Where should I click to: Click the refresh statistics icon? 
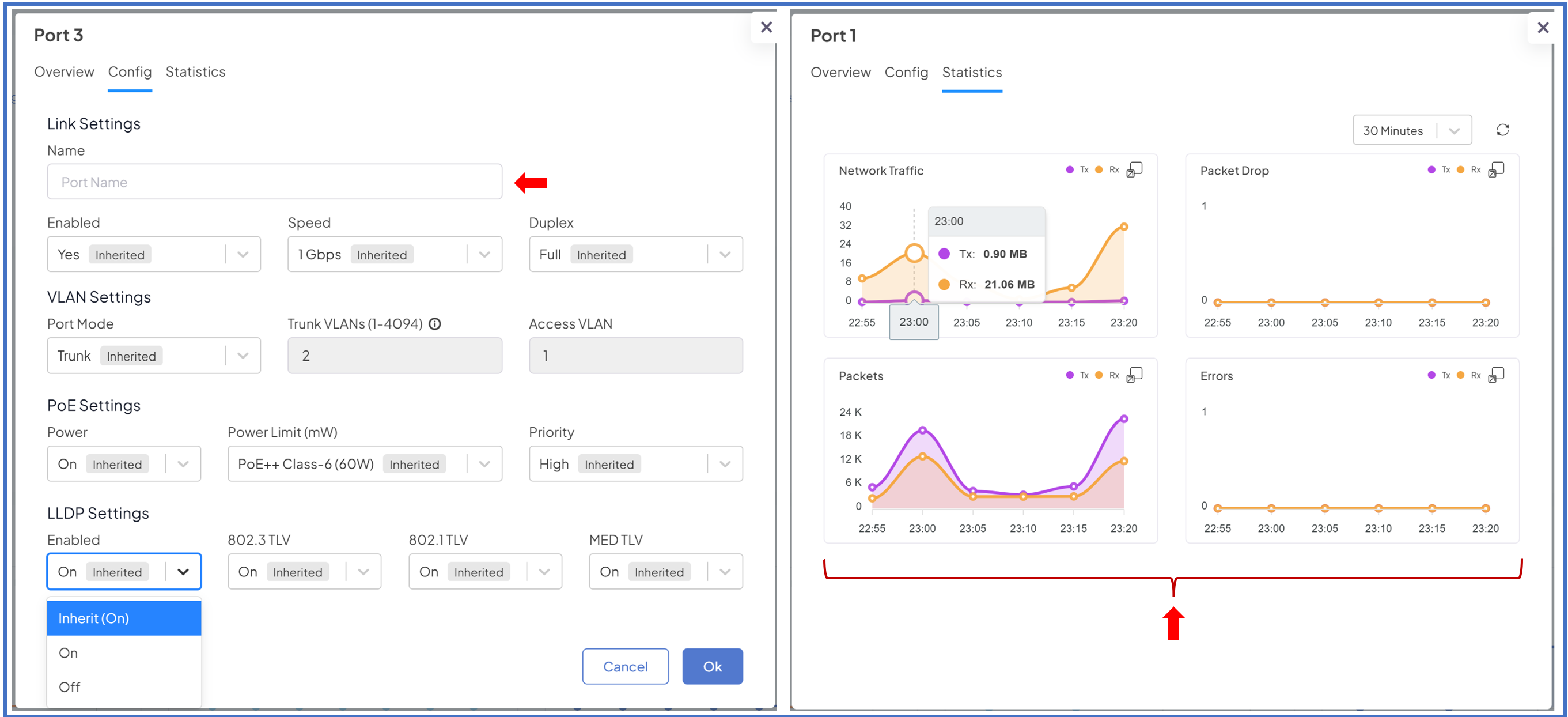1502,130
